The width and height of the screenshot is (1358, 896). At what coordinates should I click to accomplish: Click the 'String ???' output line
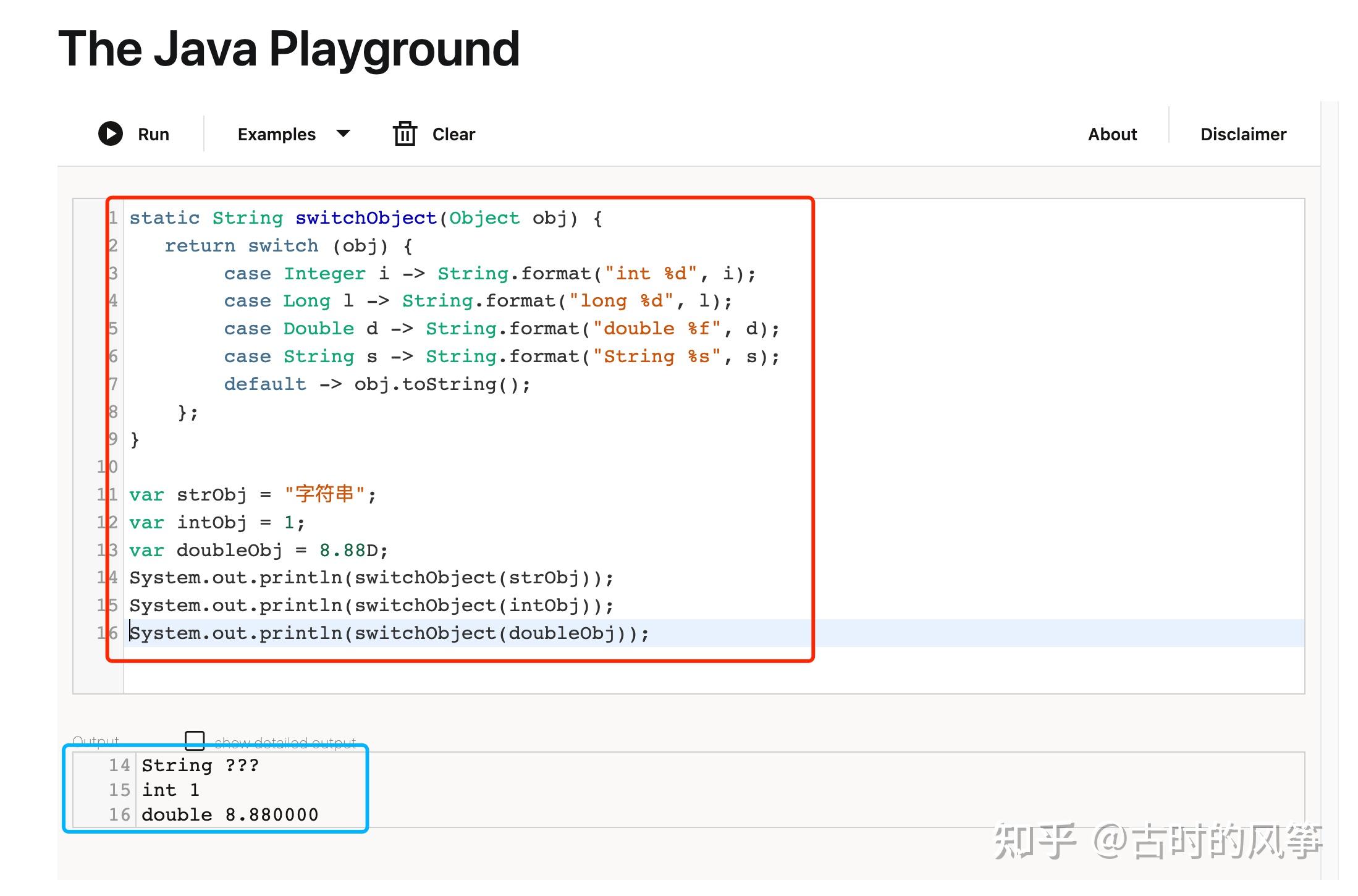(199, 764)
